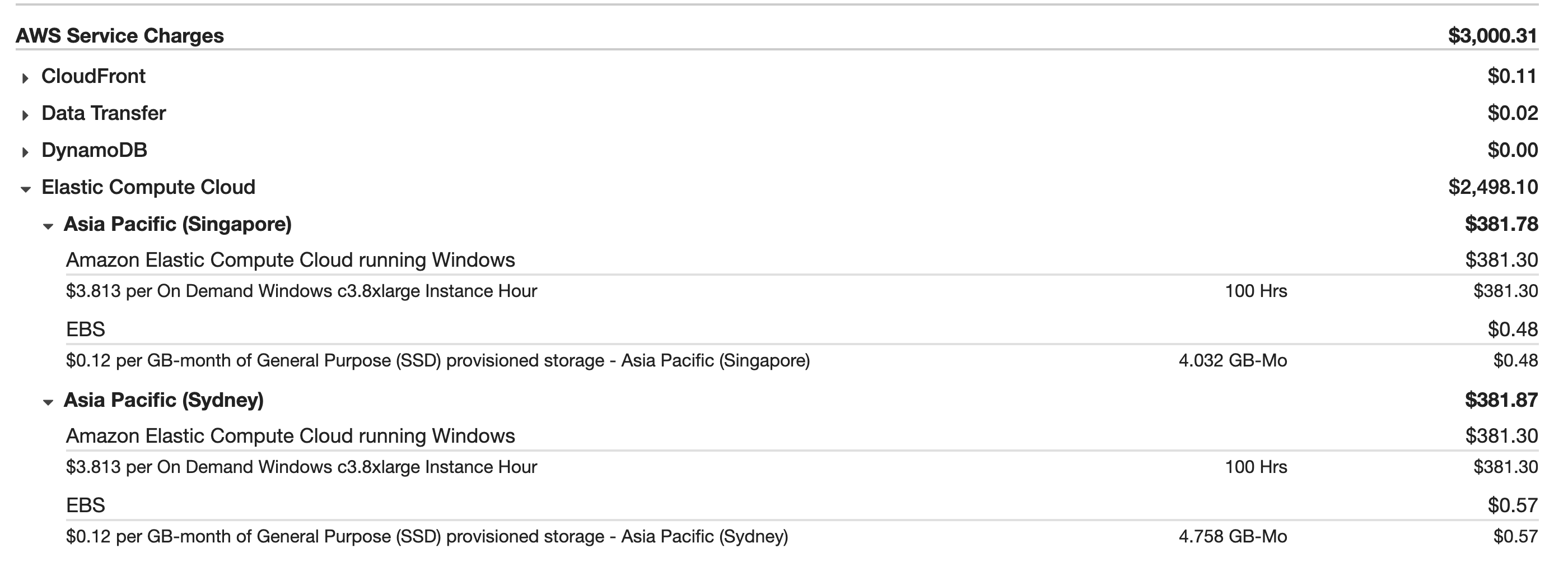The image size is (1568, 566).
Task: Click the Elastic Compute Cloud label
Action: click(x=148, y=187)
